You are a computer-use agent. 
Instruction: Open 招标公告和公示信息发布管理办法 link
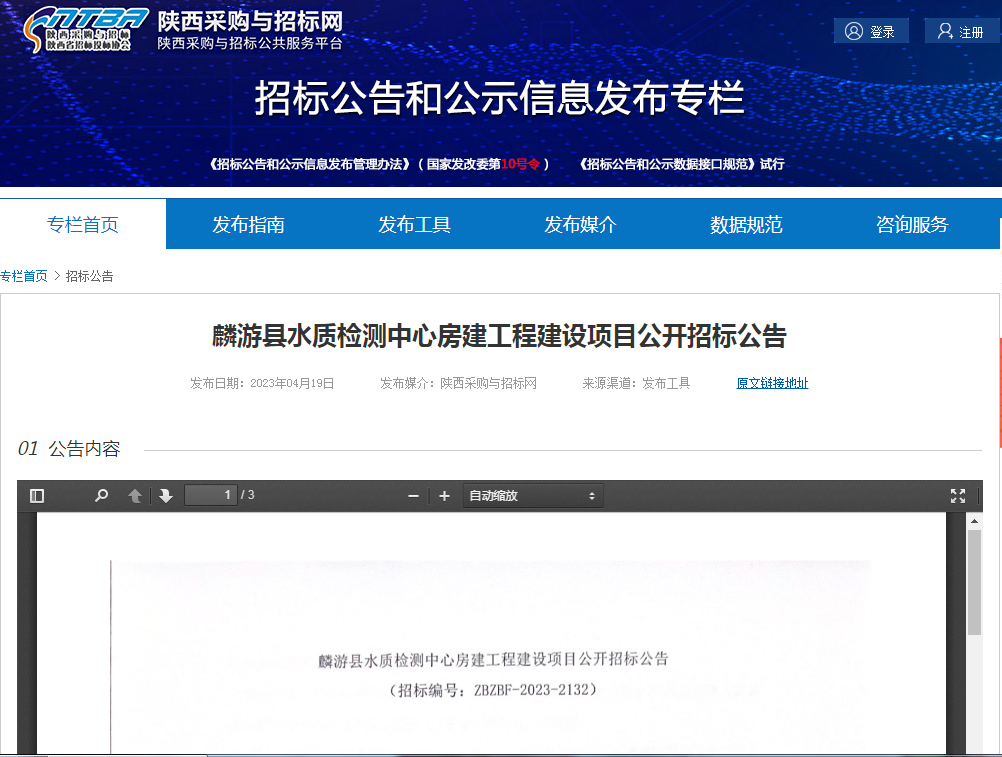click(x=379, y=164)
